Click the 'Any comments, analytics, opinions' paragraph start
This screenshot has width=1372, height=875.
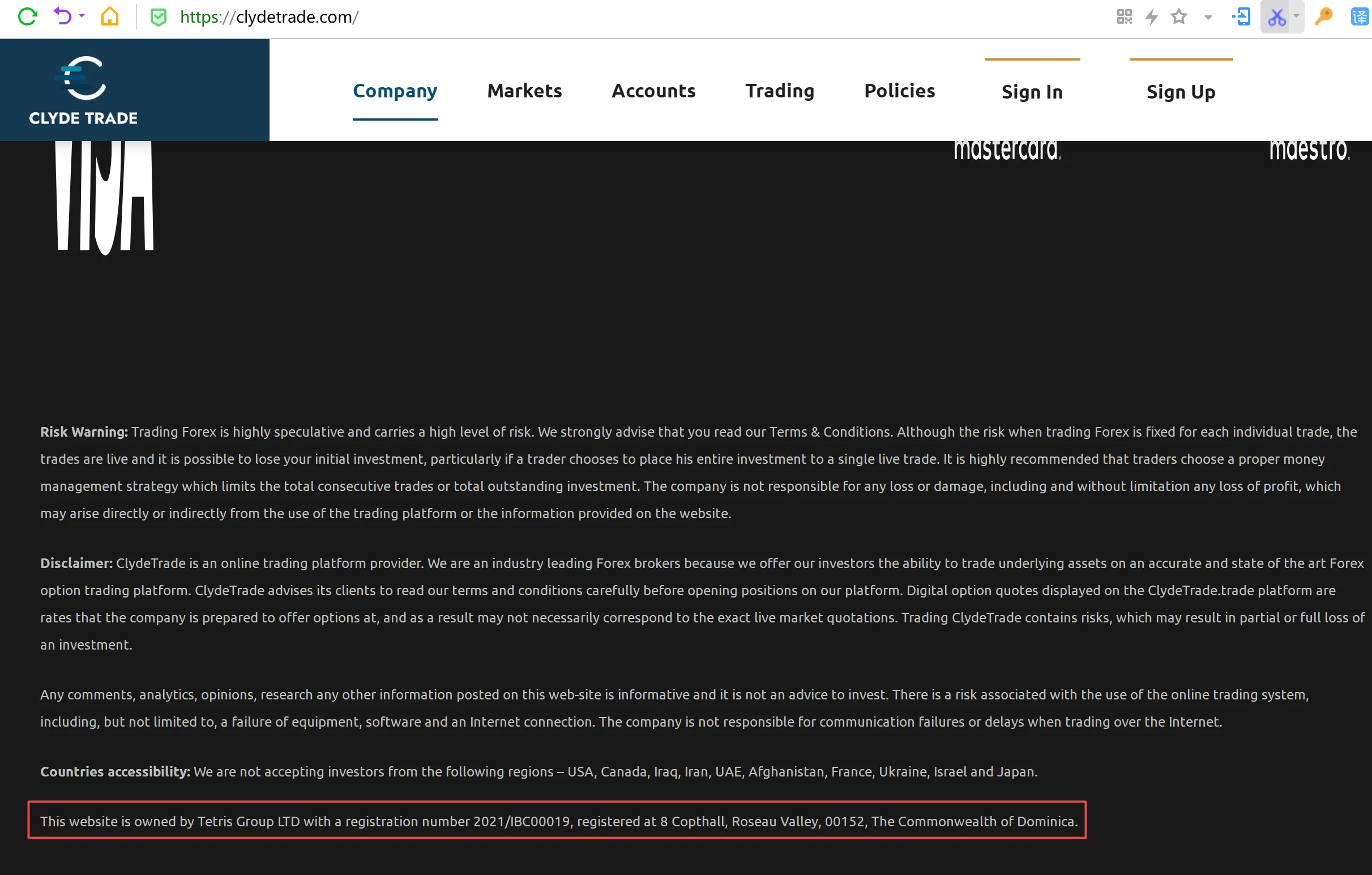coord(147,695)
